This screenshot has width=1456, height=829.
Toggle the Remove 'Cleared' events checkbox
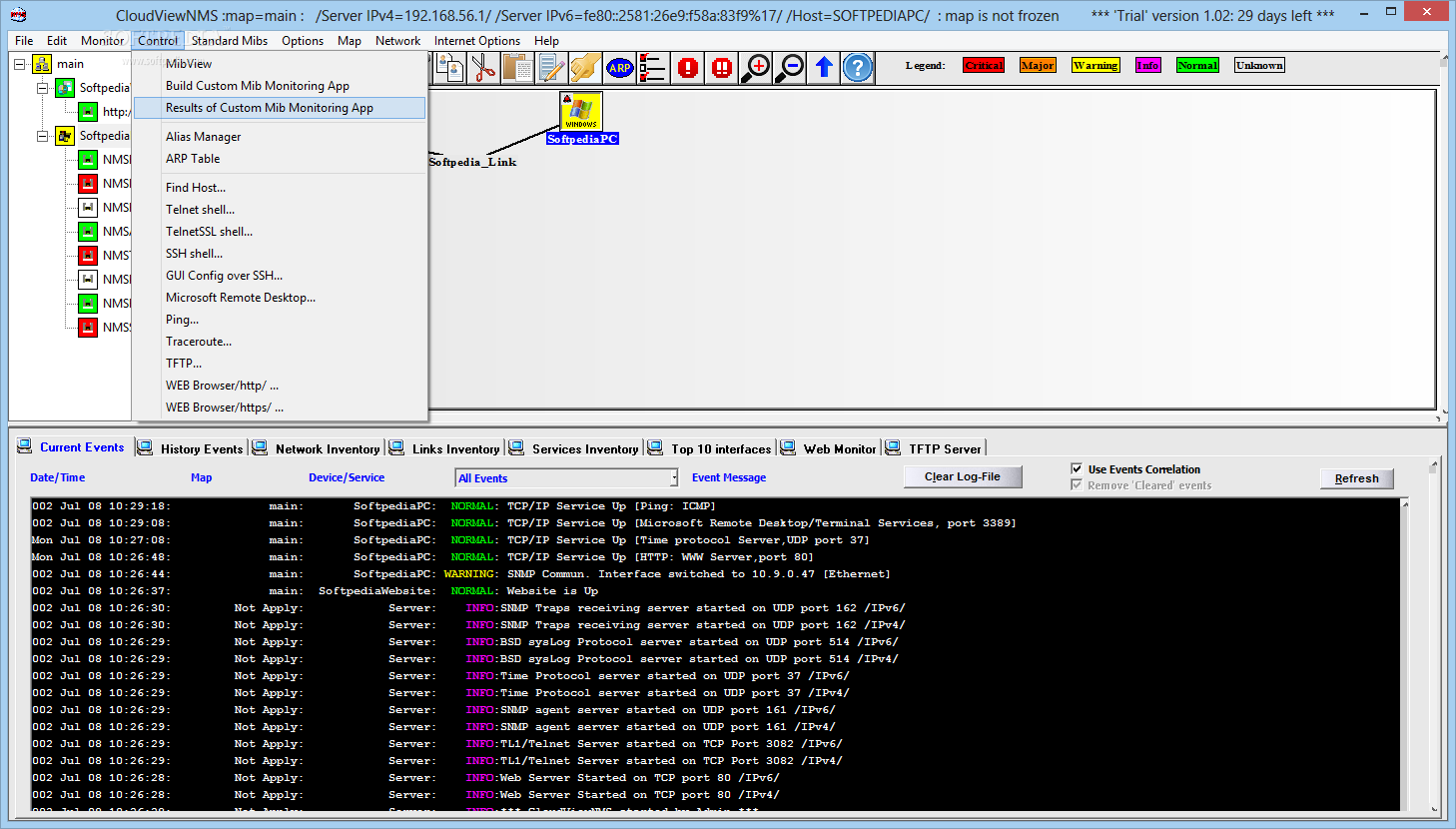tap(1077, 484)
